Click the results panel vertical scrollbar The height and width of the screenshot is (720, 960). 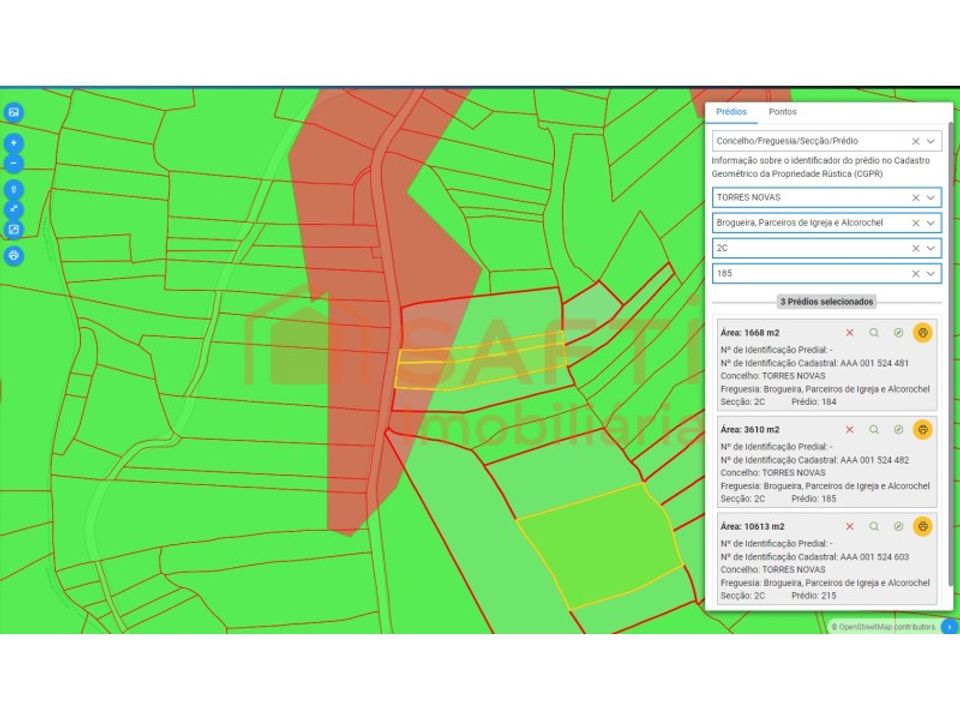click(950, 355)
